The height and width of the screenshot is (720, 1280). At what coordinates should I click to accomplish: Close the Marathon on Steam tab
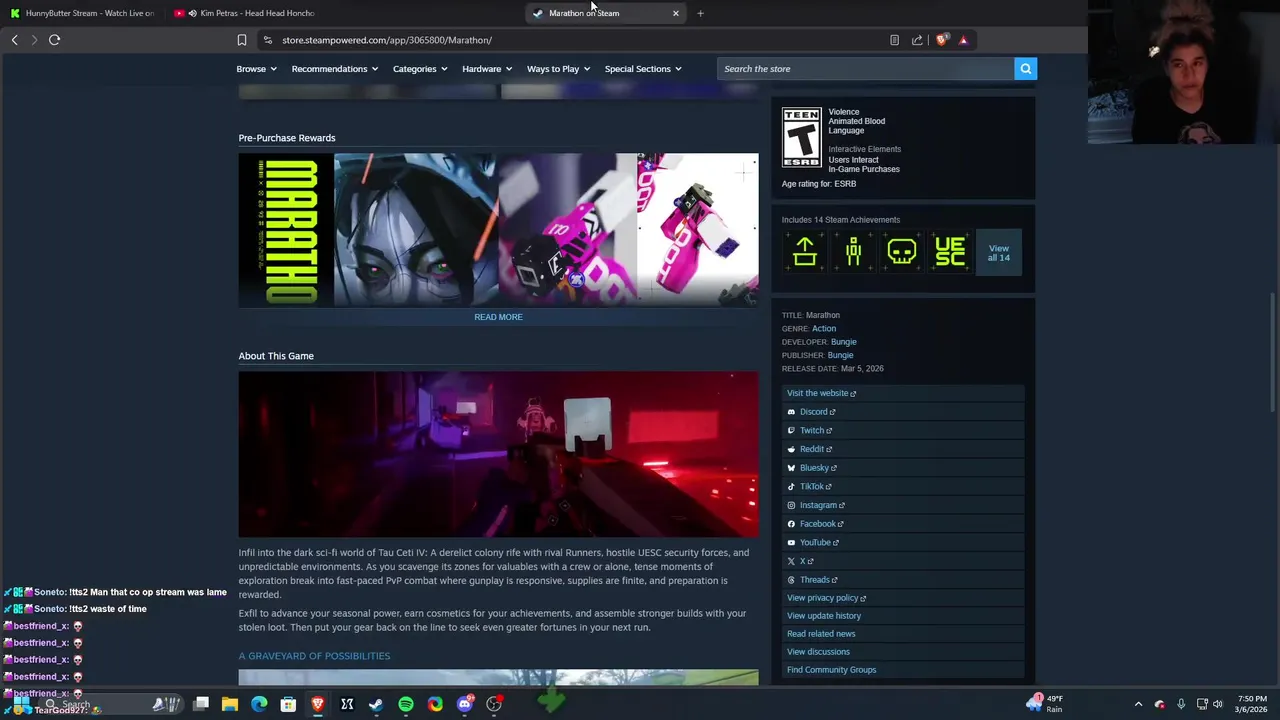coord(675,13)
